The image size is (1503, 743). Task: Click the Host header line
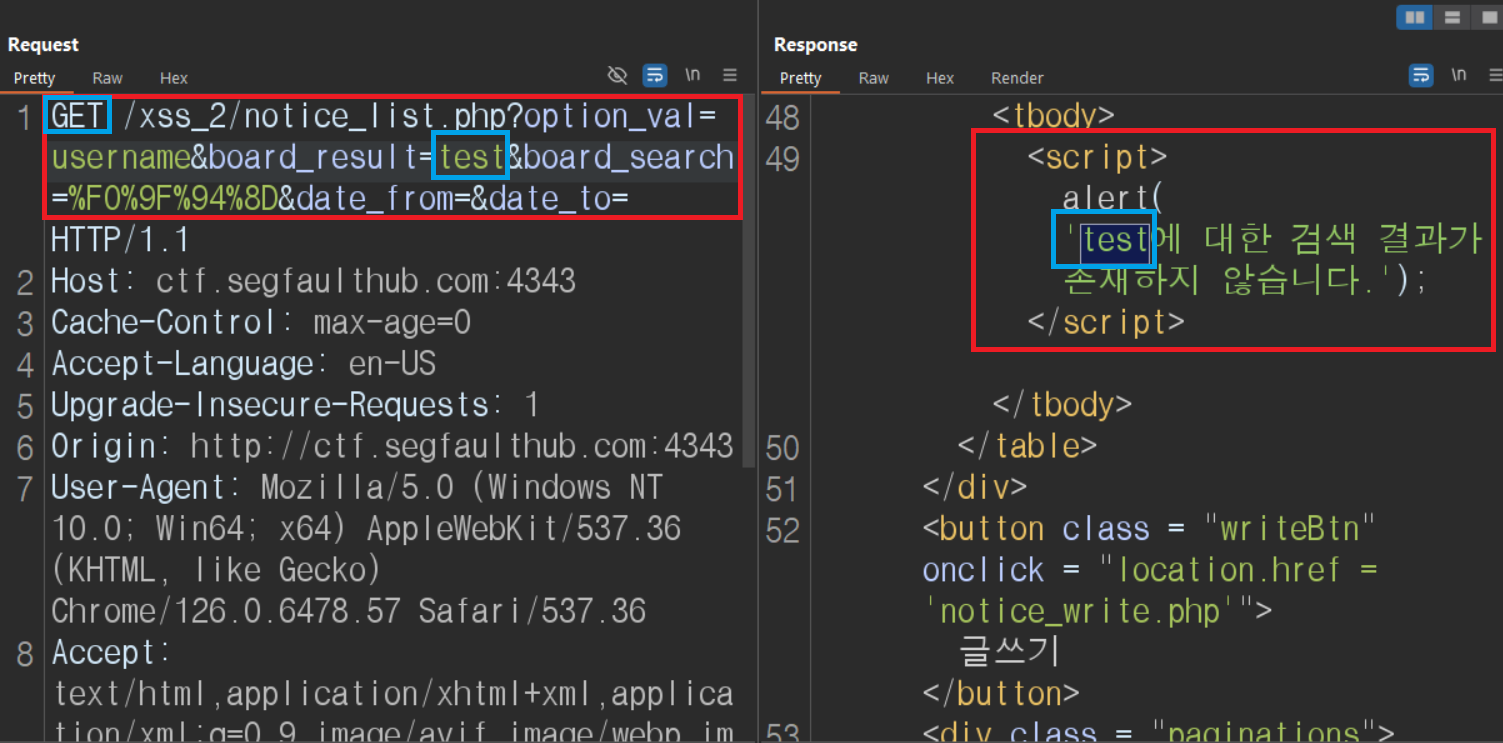tap(313, 281)
